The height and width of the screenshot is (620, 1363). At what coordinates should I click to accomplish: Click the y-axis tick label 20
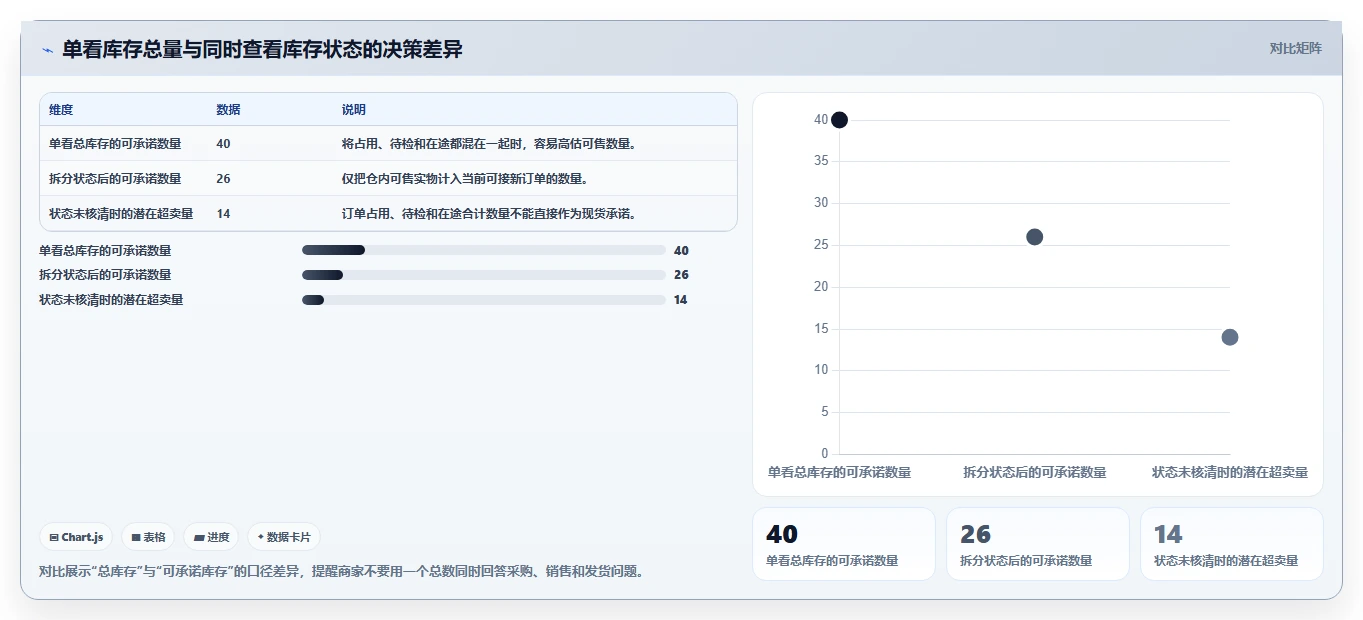[x=821, y=287]
